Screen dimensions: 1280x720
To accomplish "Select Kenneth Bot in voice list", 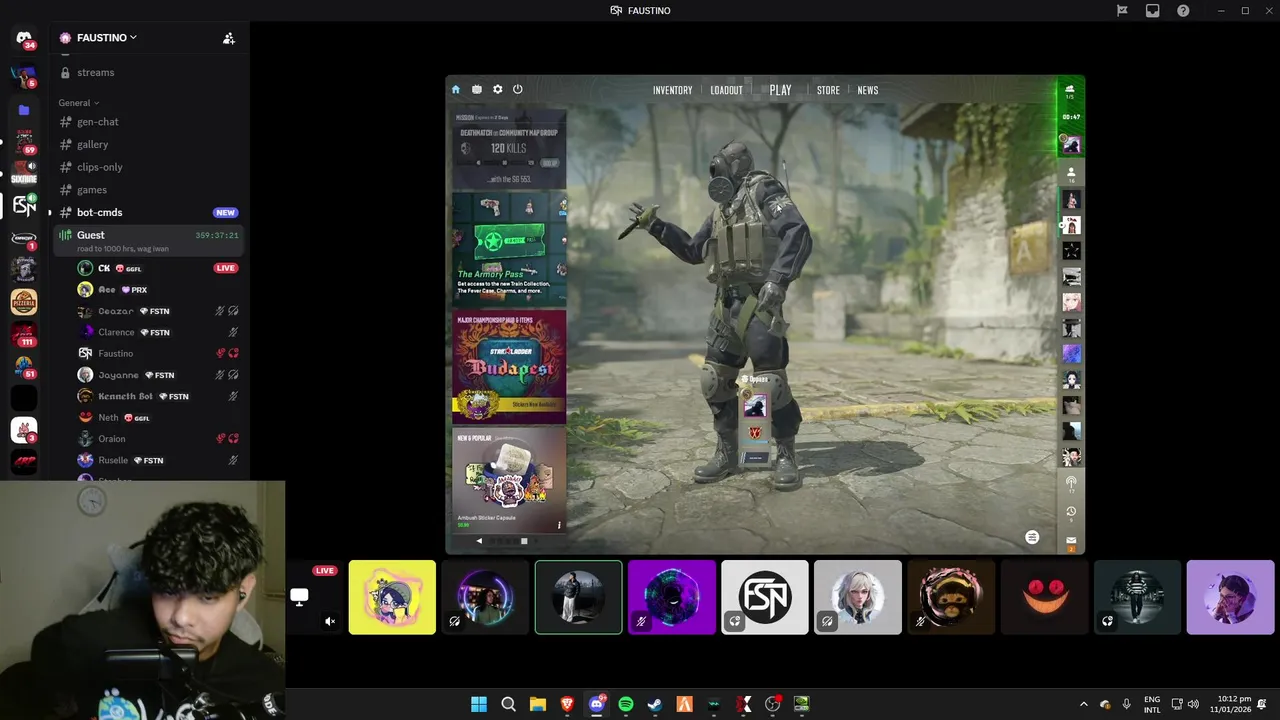I will tap(158, 396).
